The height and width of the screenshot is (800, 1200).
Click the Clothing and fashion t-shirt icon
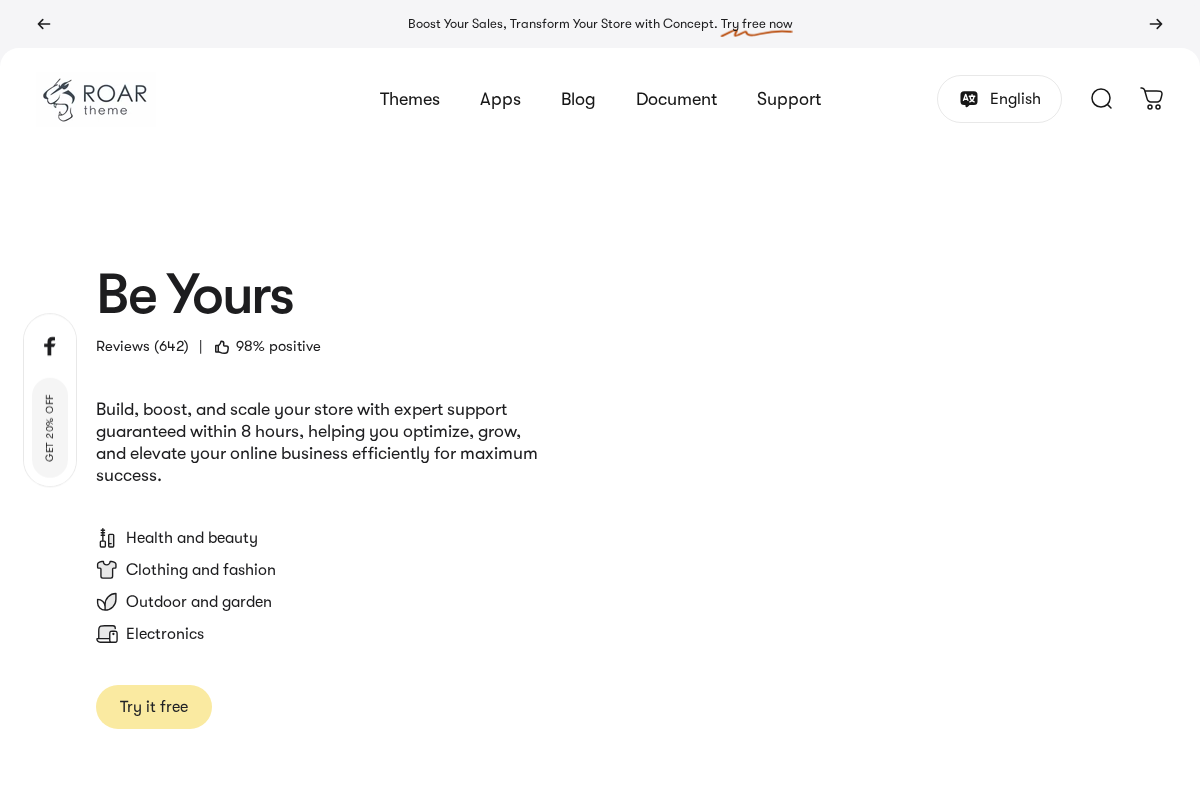107,570
